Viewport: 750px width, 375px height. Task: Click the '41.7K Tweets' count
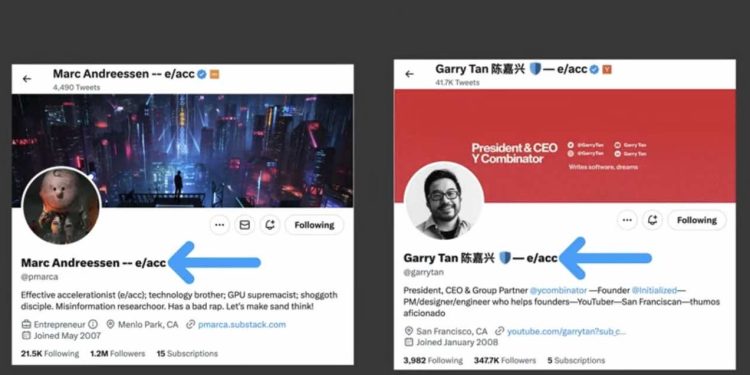[x=458, y=83]
